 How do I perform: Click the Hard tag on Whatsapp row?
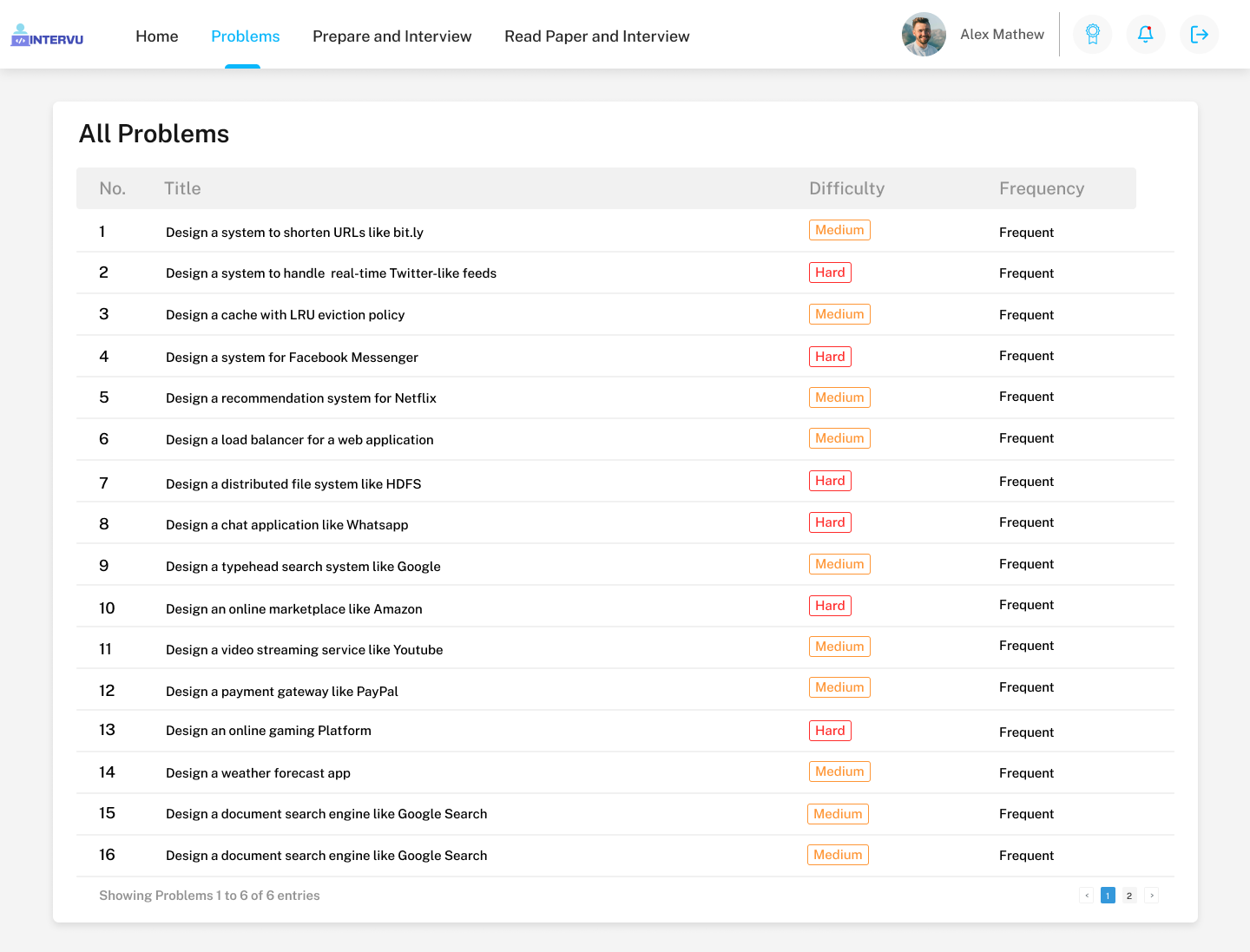pyautogui.click(x=830, y=522)
